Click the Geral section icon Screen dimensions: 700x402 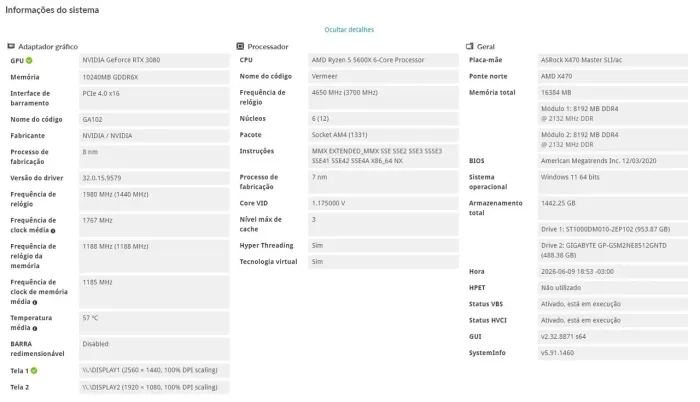[470, 46]
